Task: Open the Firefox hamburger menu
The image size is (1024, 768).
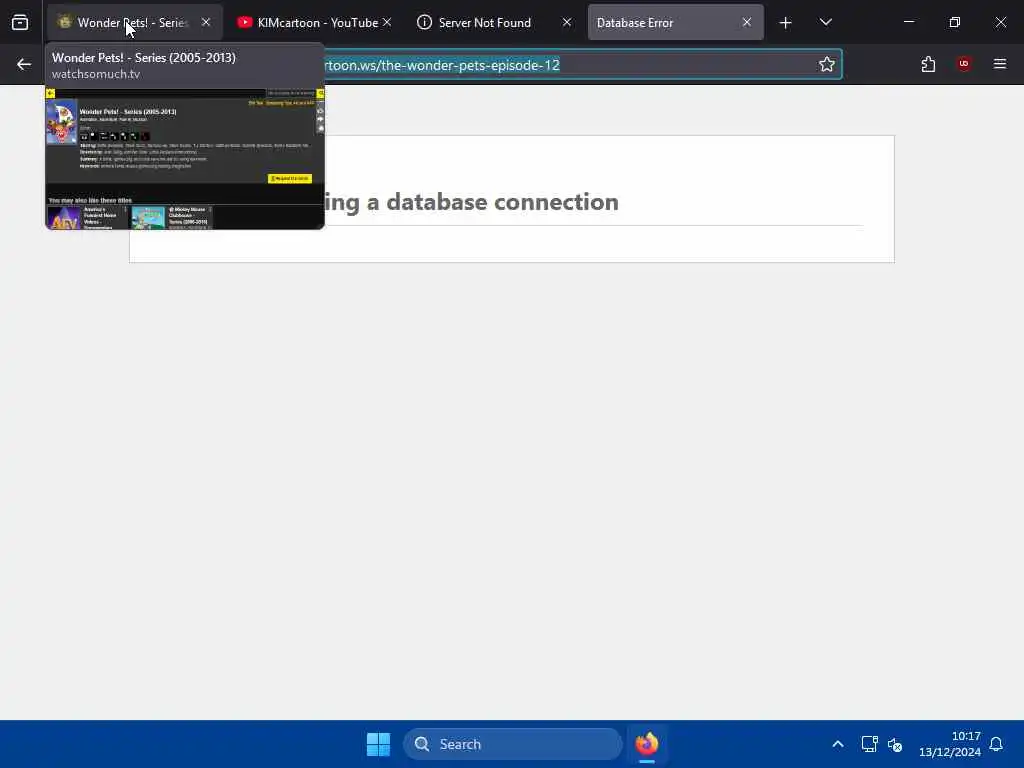Action: pyautogui.click(x=1000, y=64)
